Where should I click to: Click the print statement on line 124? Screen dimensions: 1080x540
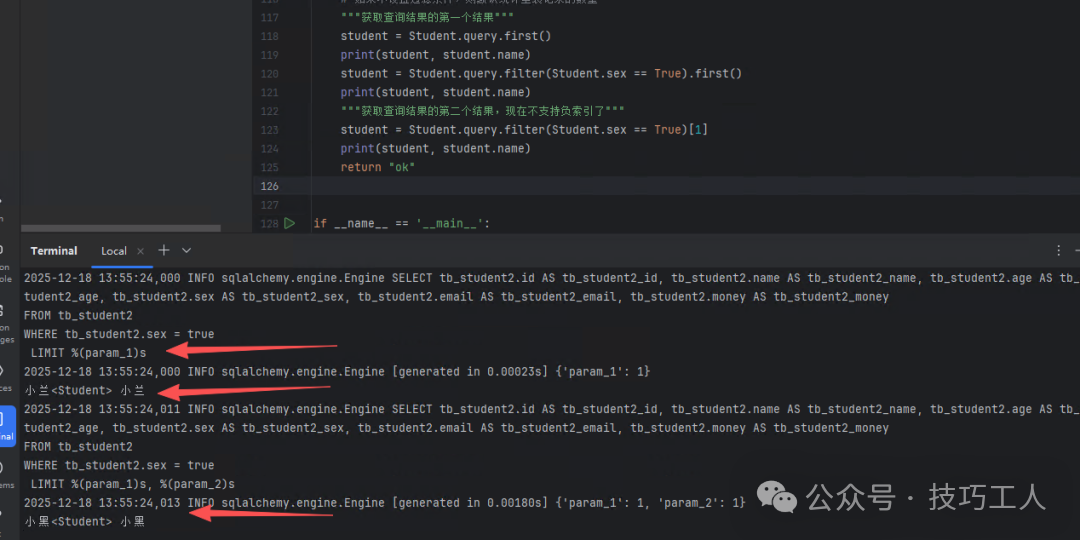pyautogui.click(x=435, y=148)
